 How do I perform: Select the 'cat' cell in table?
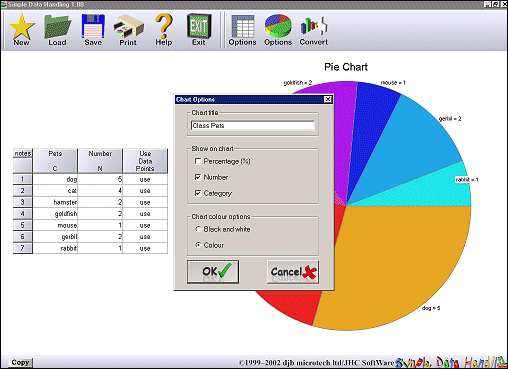pos(55,191)
